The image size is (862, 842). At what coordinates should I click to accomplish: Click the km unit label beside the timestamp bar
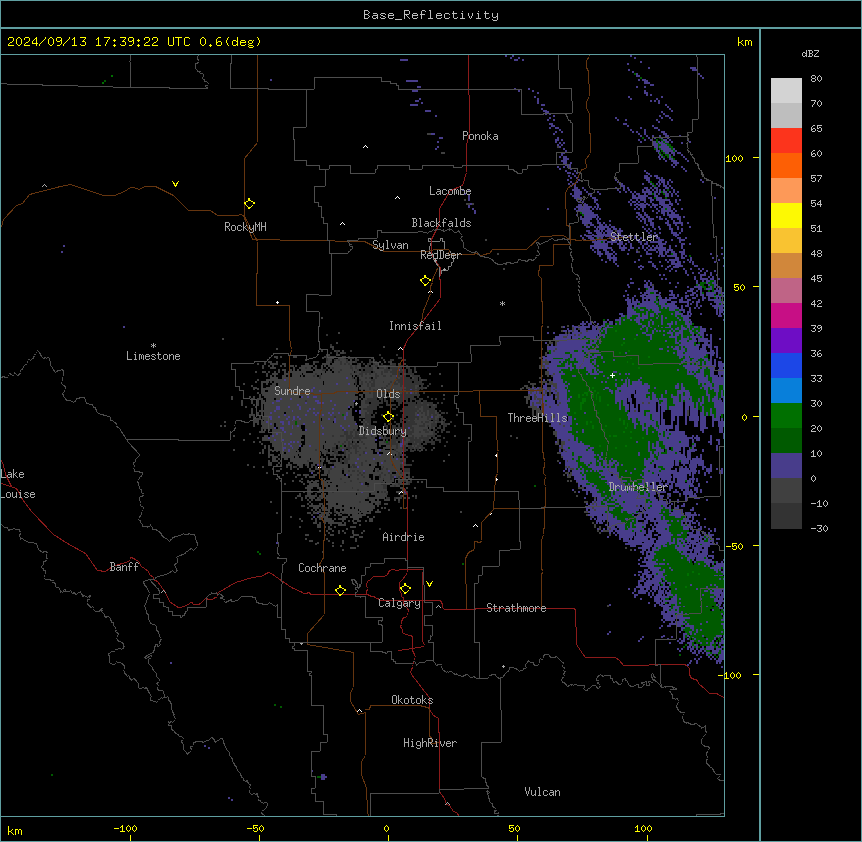tap(745, 42)
